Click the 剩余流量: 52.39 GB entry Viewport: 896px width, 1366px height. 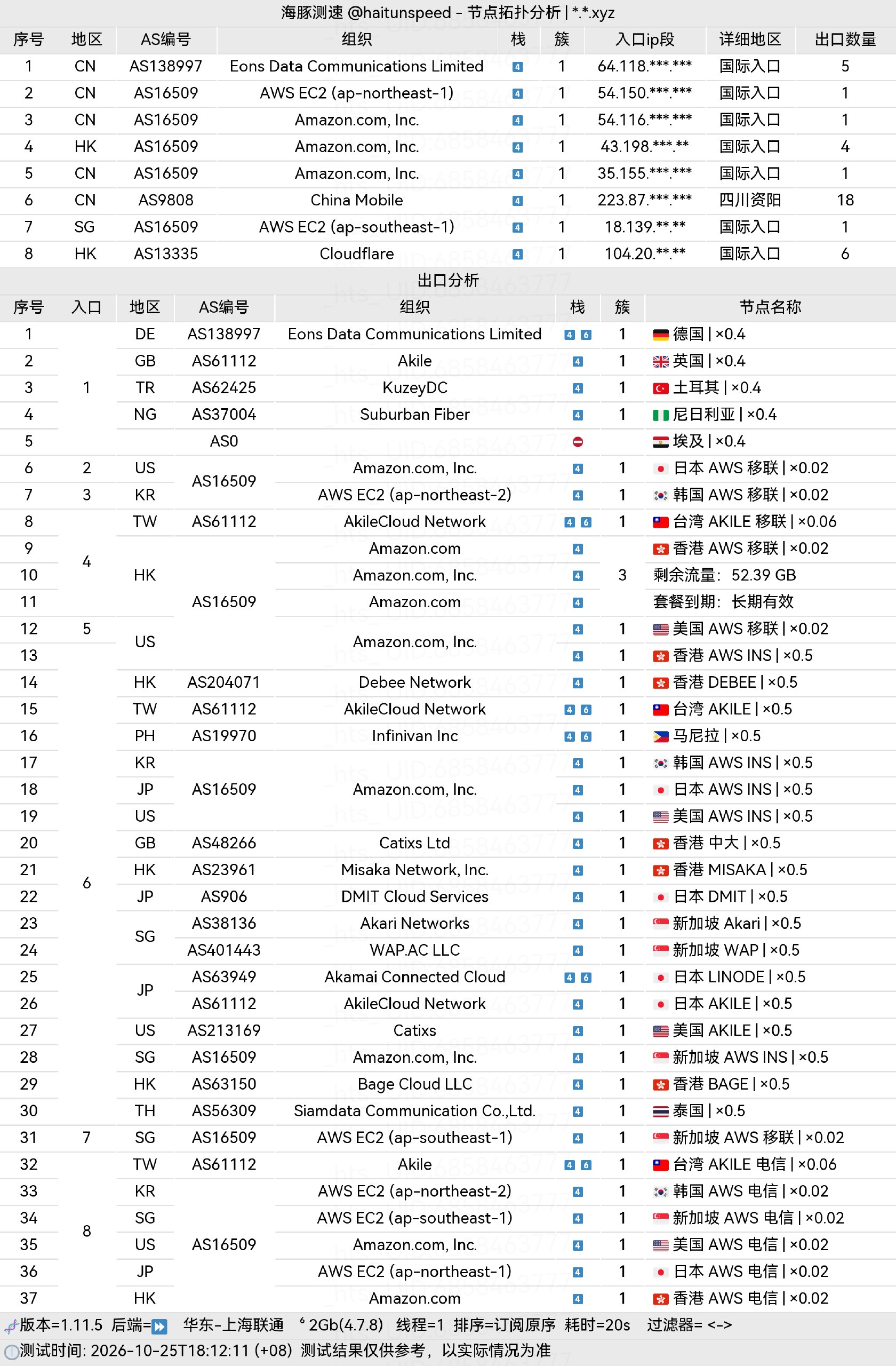pos(725,575)
